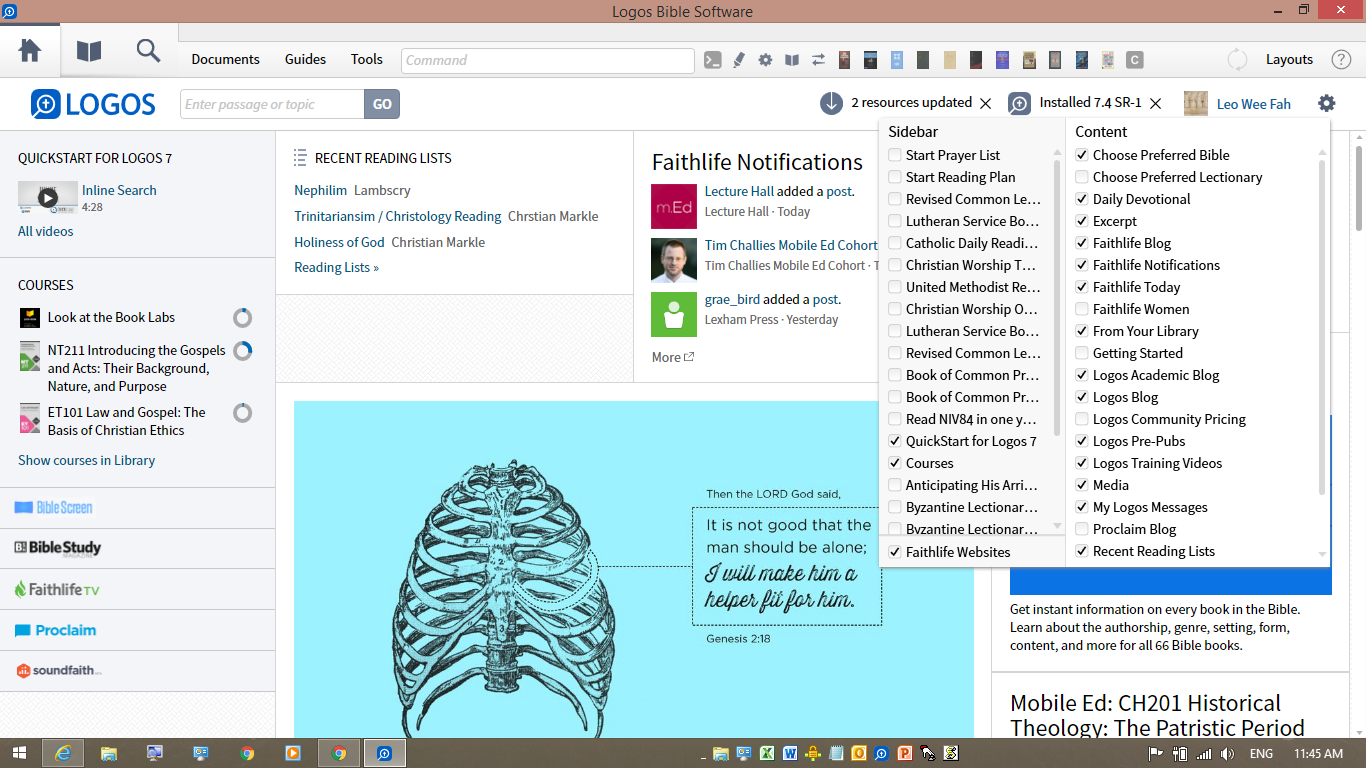1366x768 pixels.
Task: Click Leo Wee Fah's profile picture
Action: coord(1196,103)
